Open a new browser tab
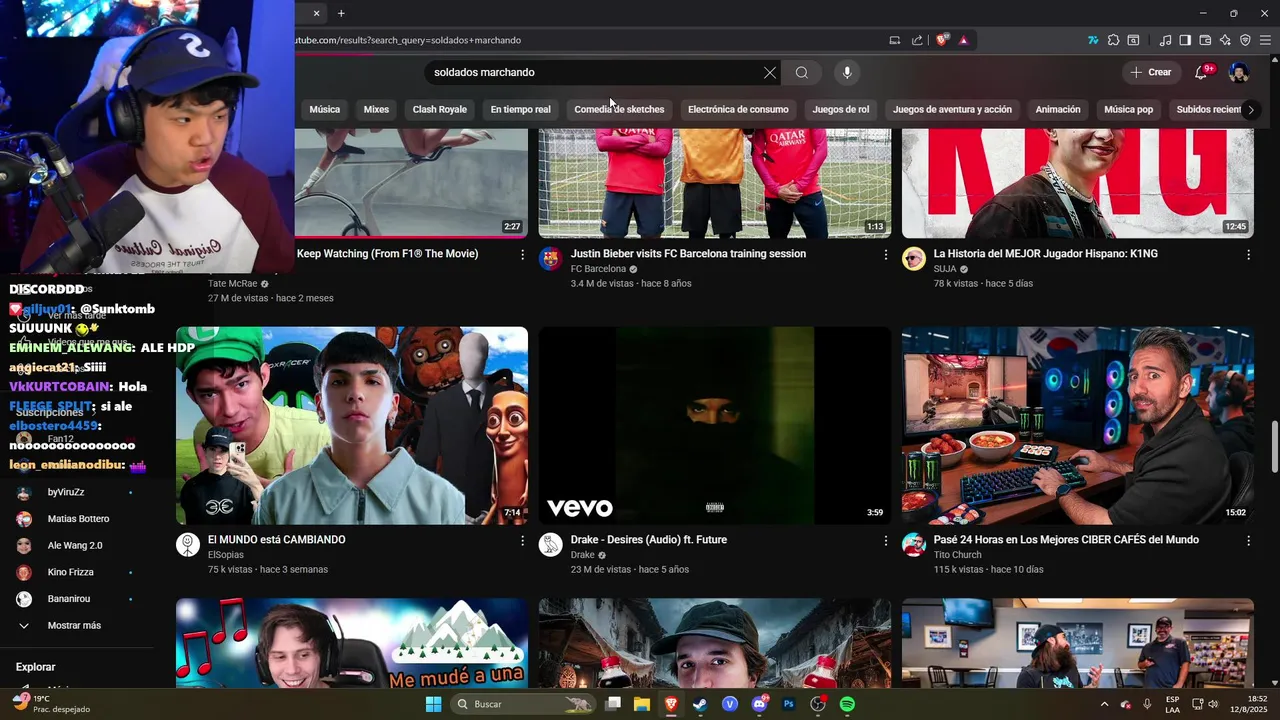Viewport: 1280px width, 720px height. pyautogui.click(x=341, y=13)
